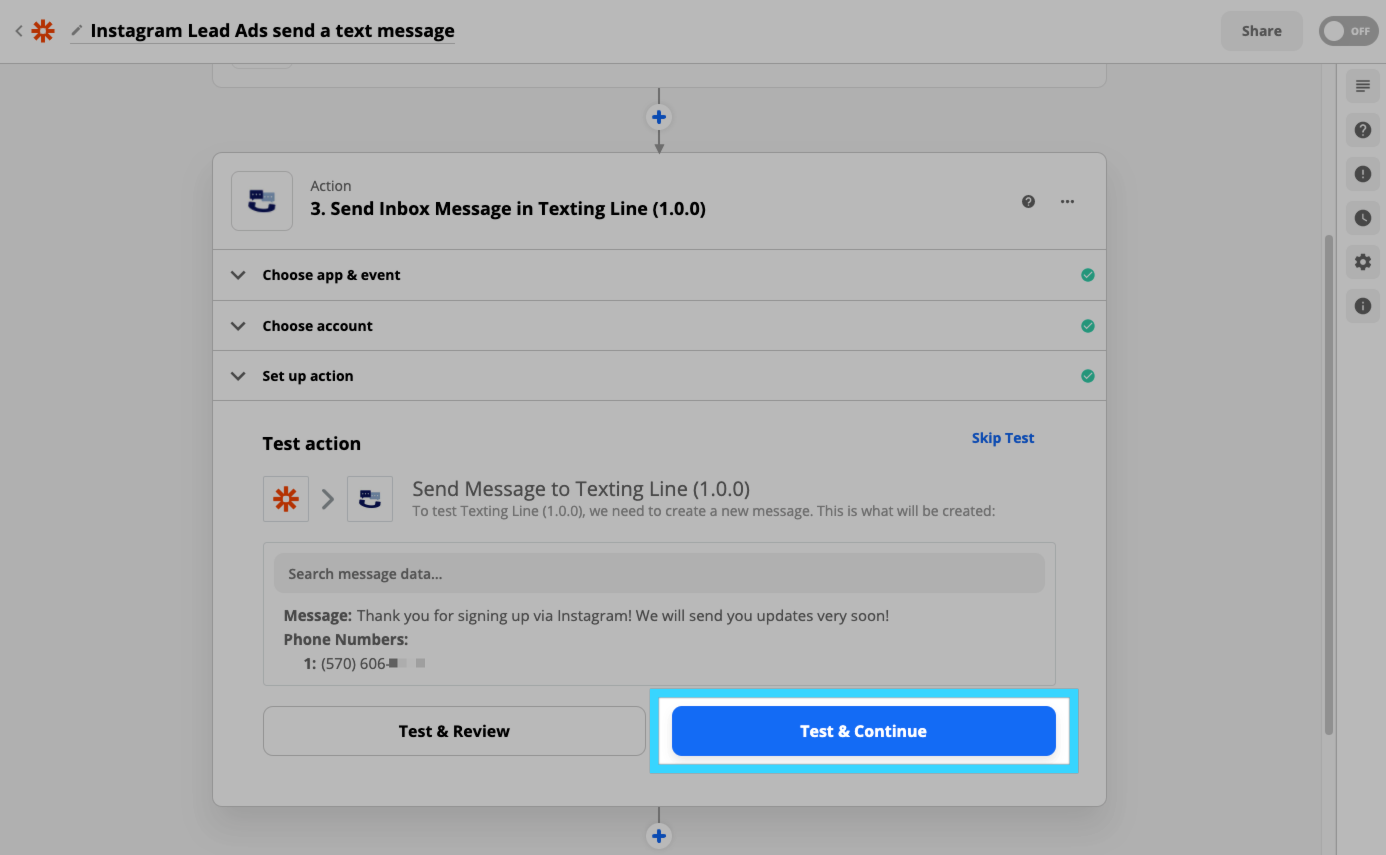This screenshot has height=855, width=1386.
Task: Add a step above step 3
Action: point(659,117)
